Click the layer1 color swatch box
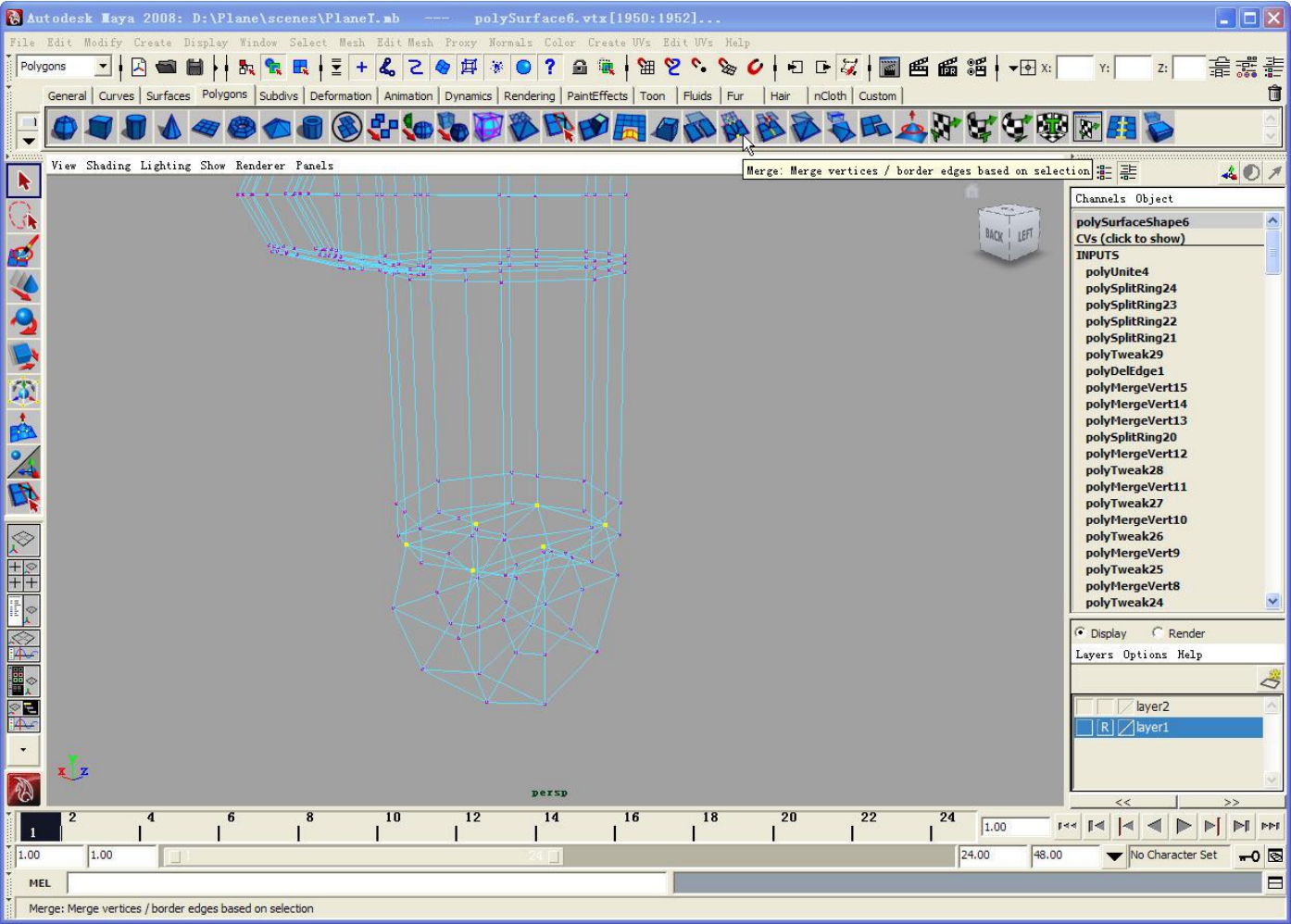This screenshot has width=1291, height=924. tap(1126, 728)
